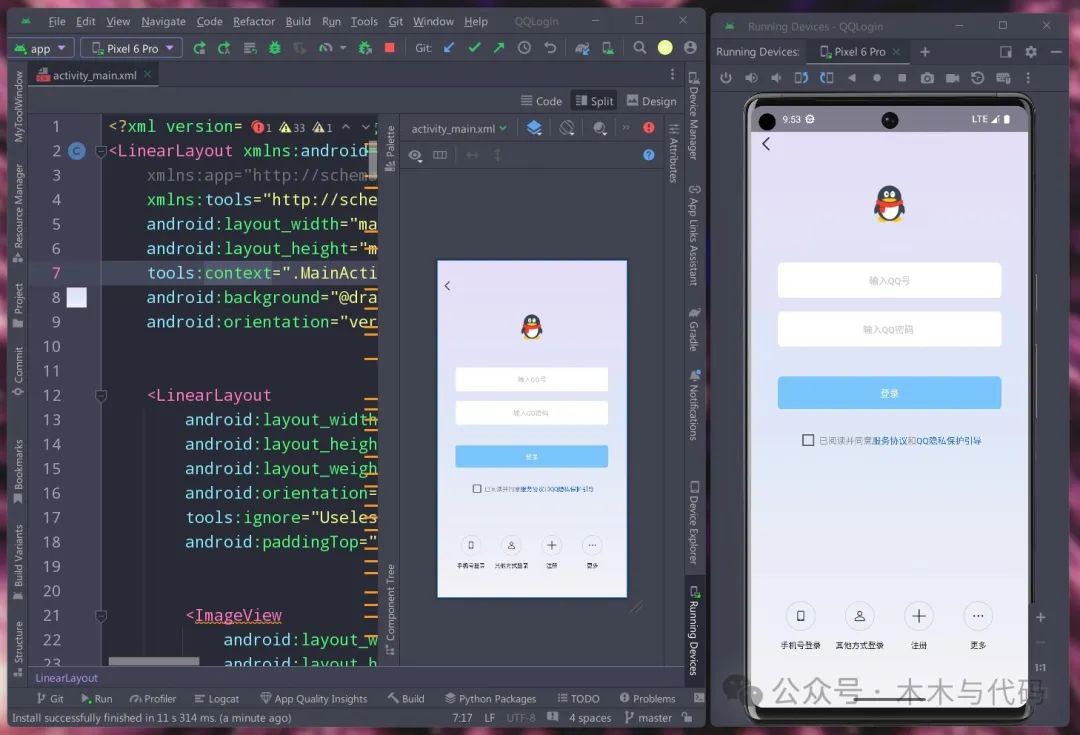The height and width of the screenshot is (735, 1080).
Task: Take an emulator screenshot with camera icon
Action: (x=927, y=78)
